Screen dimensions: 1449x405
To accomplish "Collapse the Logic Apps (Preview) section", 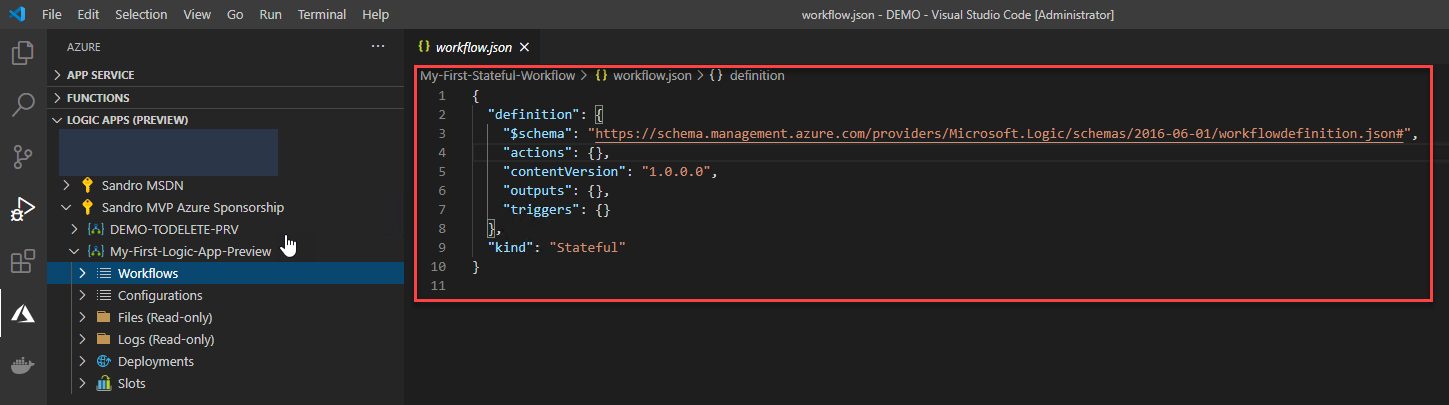I will pyautogui.click(x=127, y=120).
